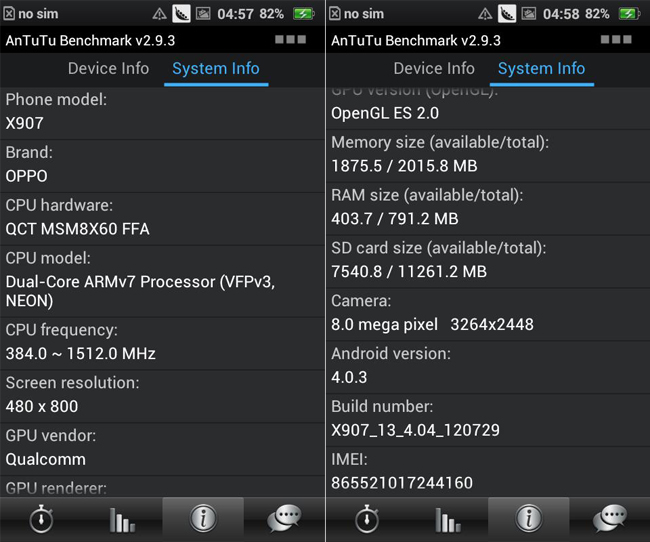Tap the Android version: label
Screen dimensions: 650x542
[x=391, y=354]
